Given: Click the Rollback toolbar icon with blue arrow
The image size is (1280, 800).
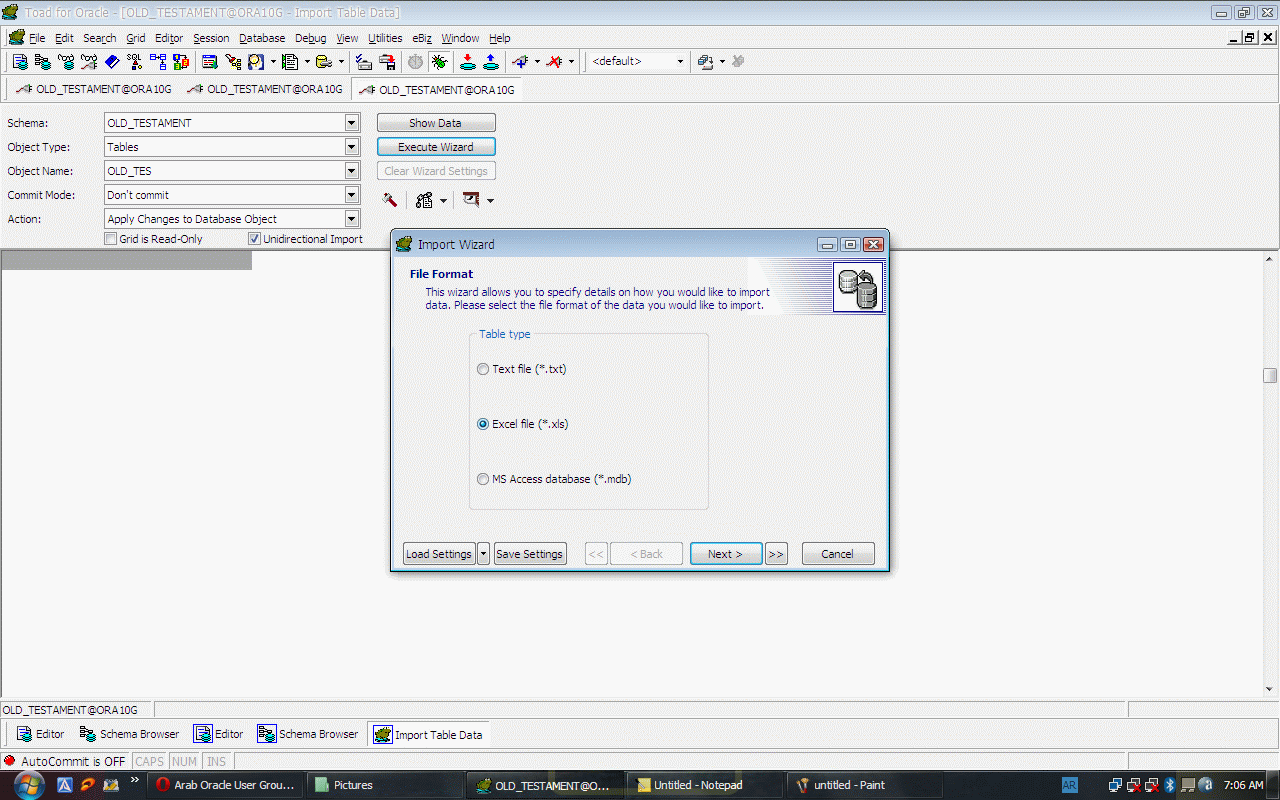Looking at the screenshot, I should tap(491, 62).
